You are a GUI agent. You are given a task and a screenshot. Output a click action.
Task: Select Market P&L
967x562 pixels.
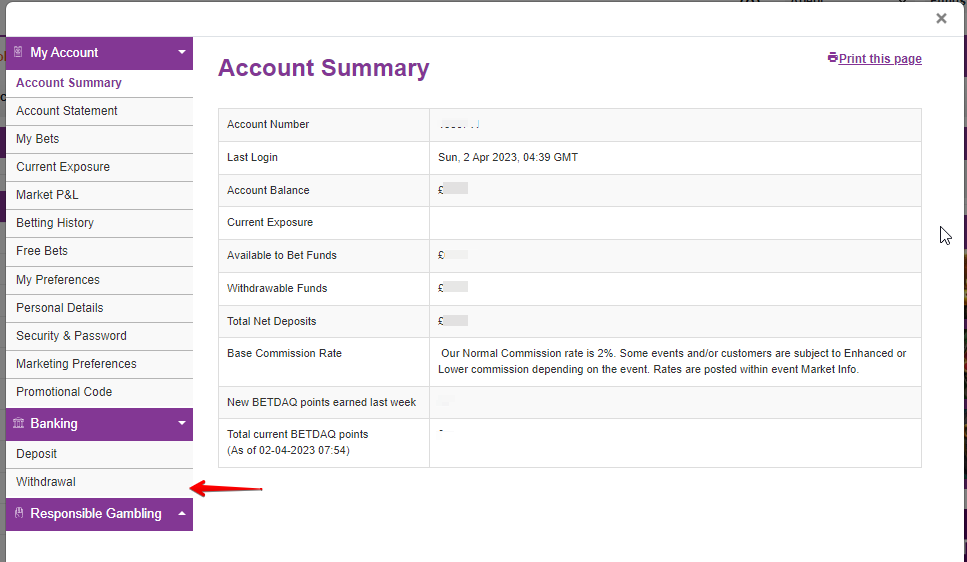pyautogui.click(x=99, y=196)
